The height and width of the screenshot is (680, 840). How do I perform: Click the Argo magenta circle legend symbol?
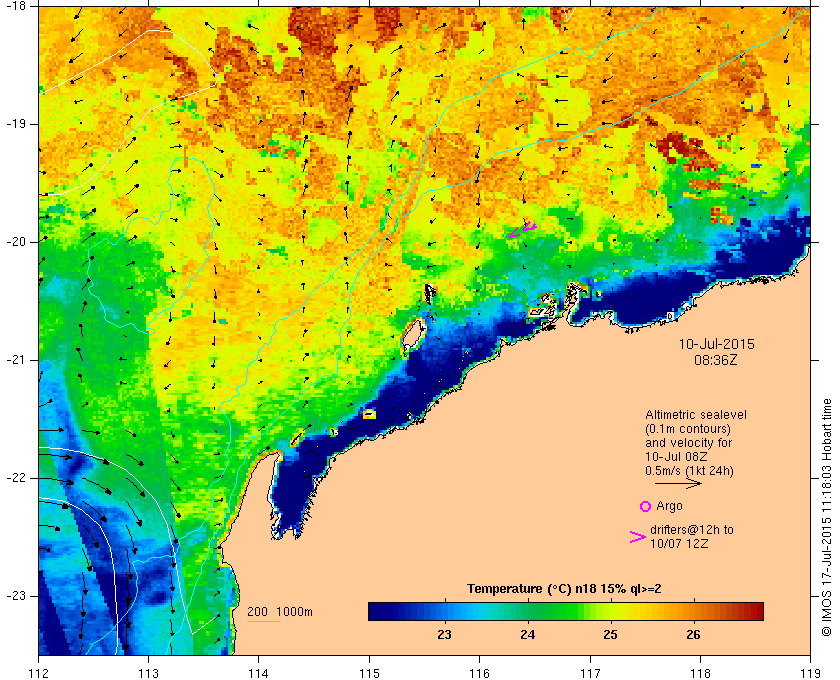(x=645, y=506)
